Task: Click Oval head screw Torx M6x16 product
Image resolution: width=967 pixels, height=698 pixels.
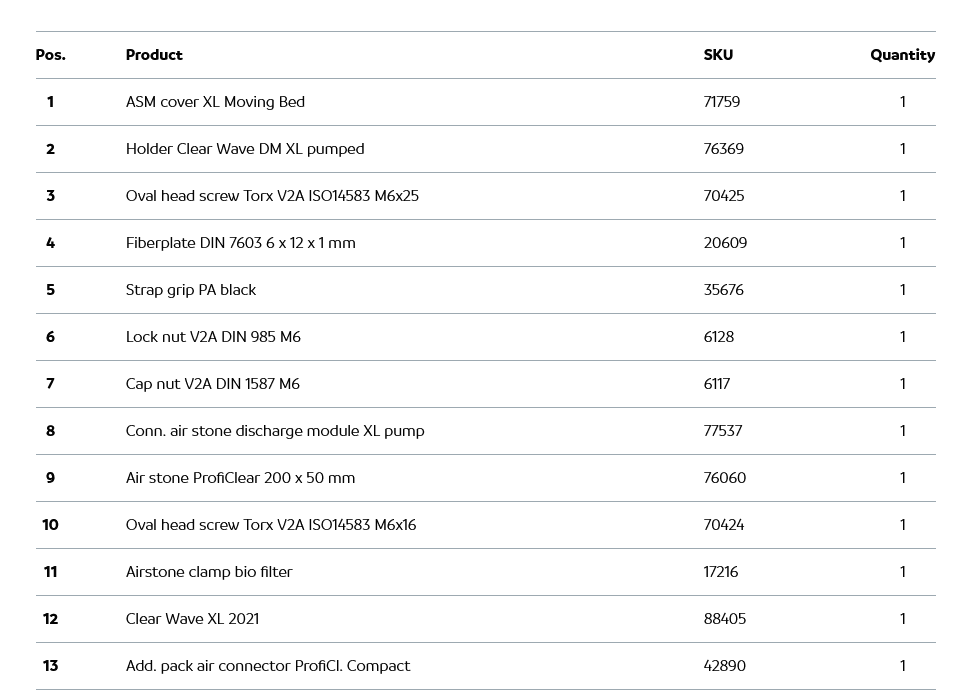Action: pyautogui.click(x=271, y=525)
